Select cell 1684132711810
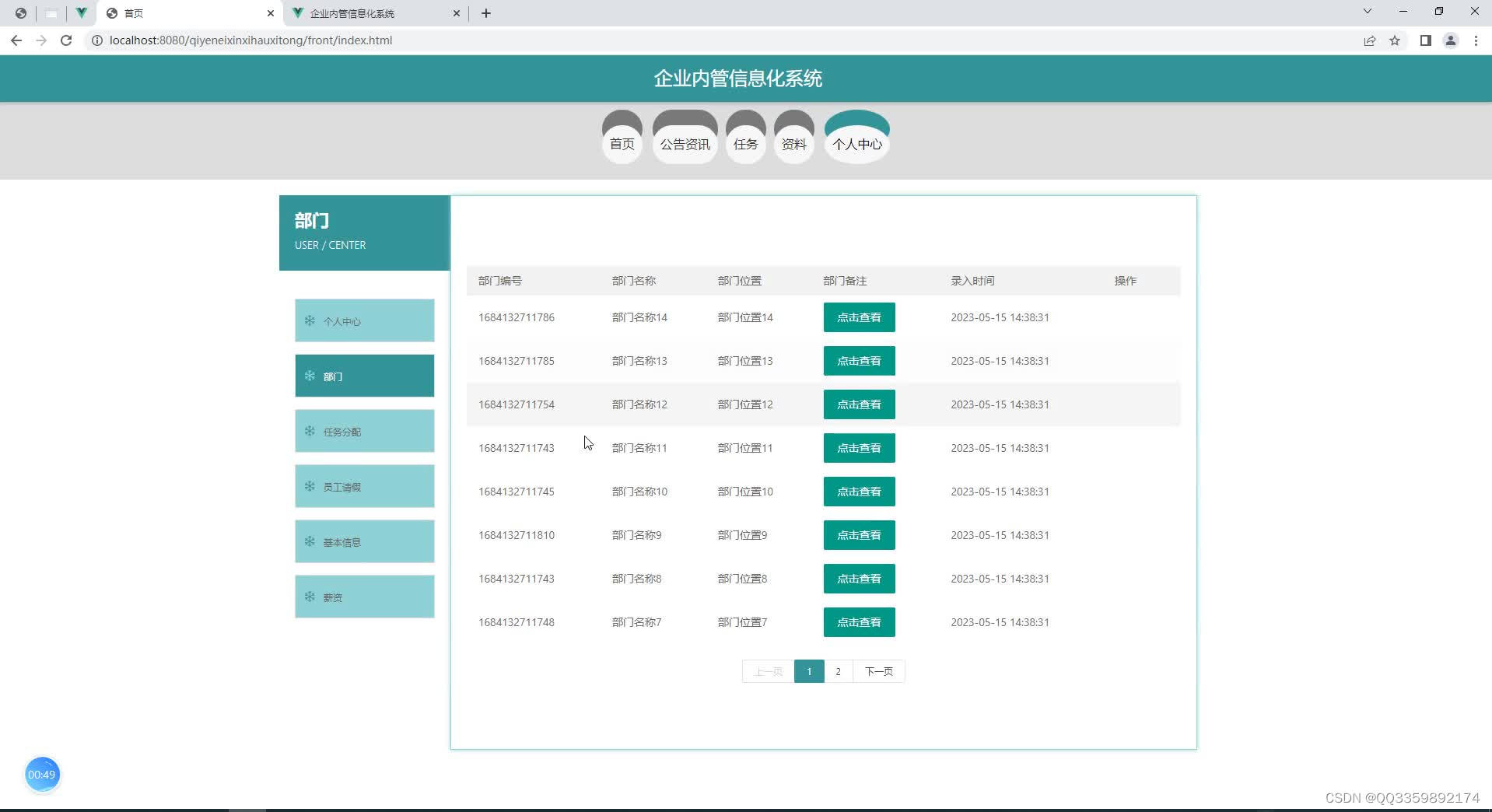Viewport: 1492px width, 812px height. click(x=517, y=535)
